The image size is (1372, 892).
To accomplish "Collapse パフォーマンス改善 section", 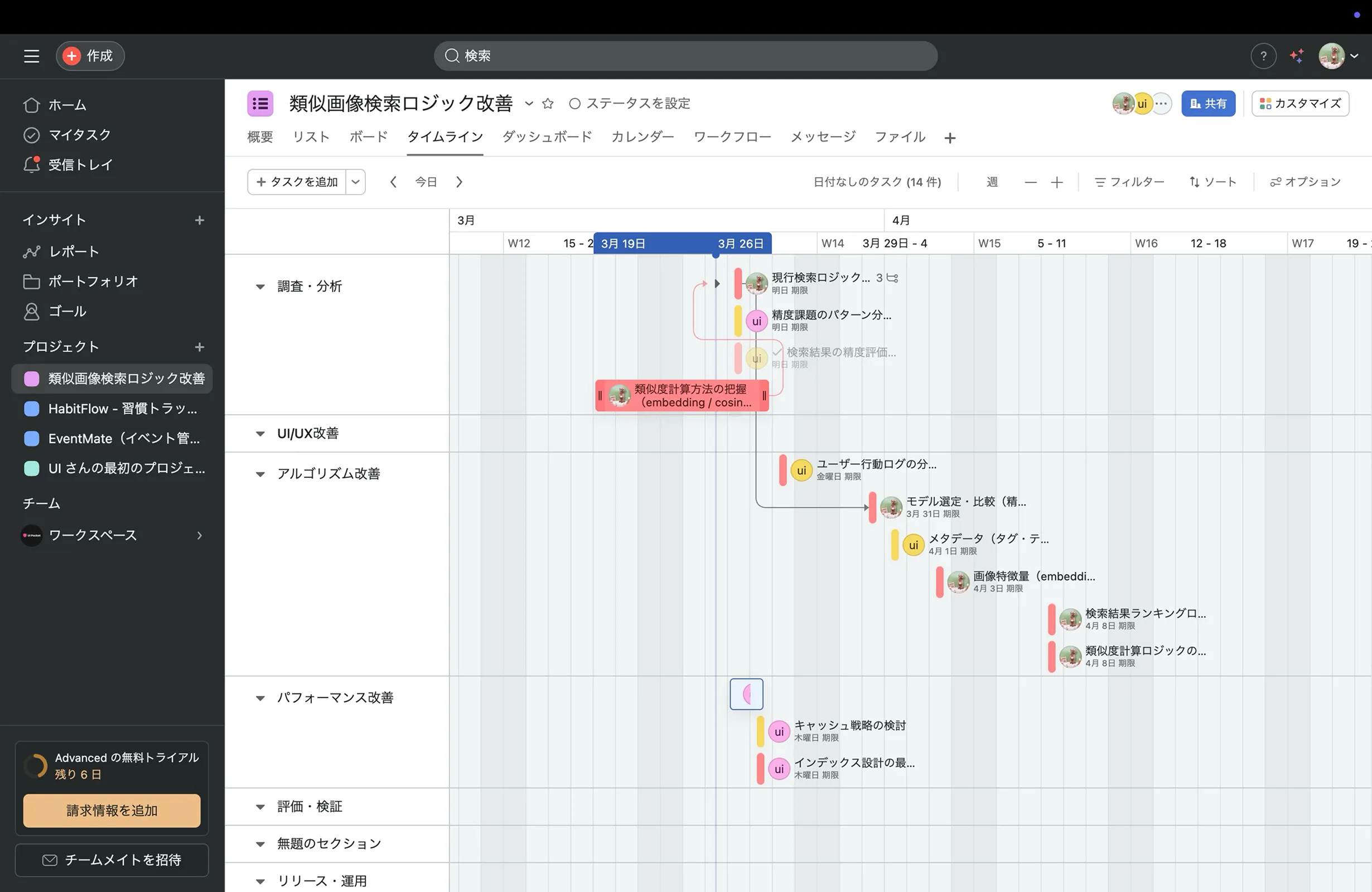I will click(260, 699).
